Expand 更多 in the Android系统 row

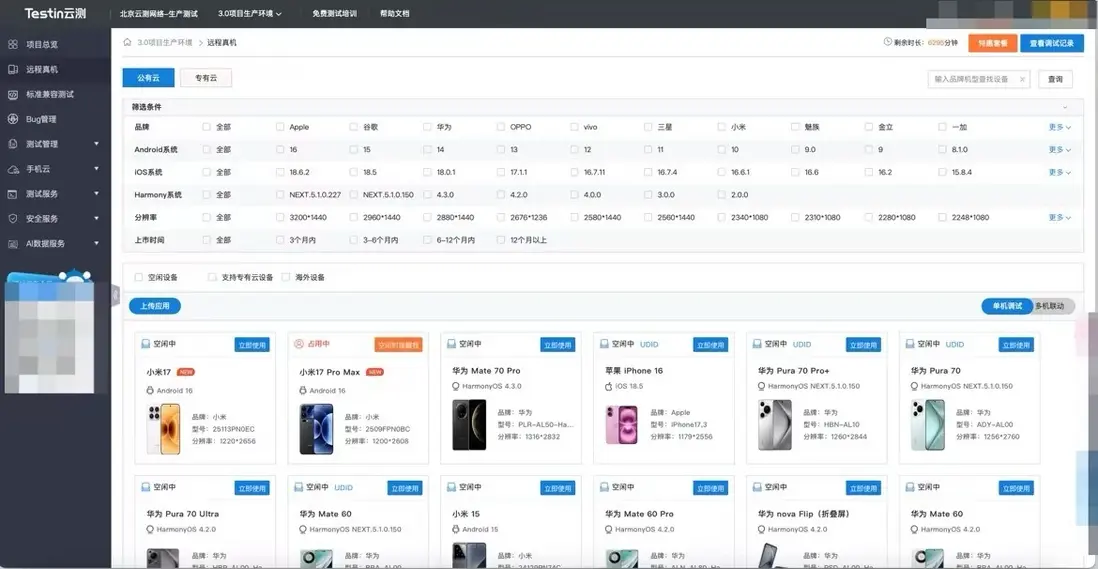(x=1059, y=149)
